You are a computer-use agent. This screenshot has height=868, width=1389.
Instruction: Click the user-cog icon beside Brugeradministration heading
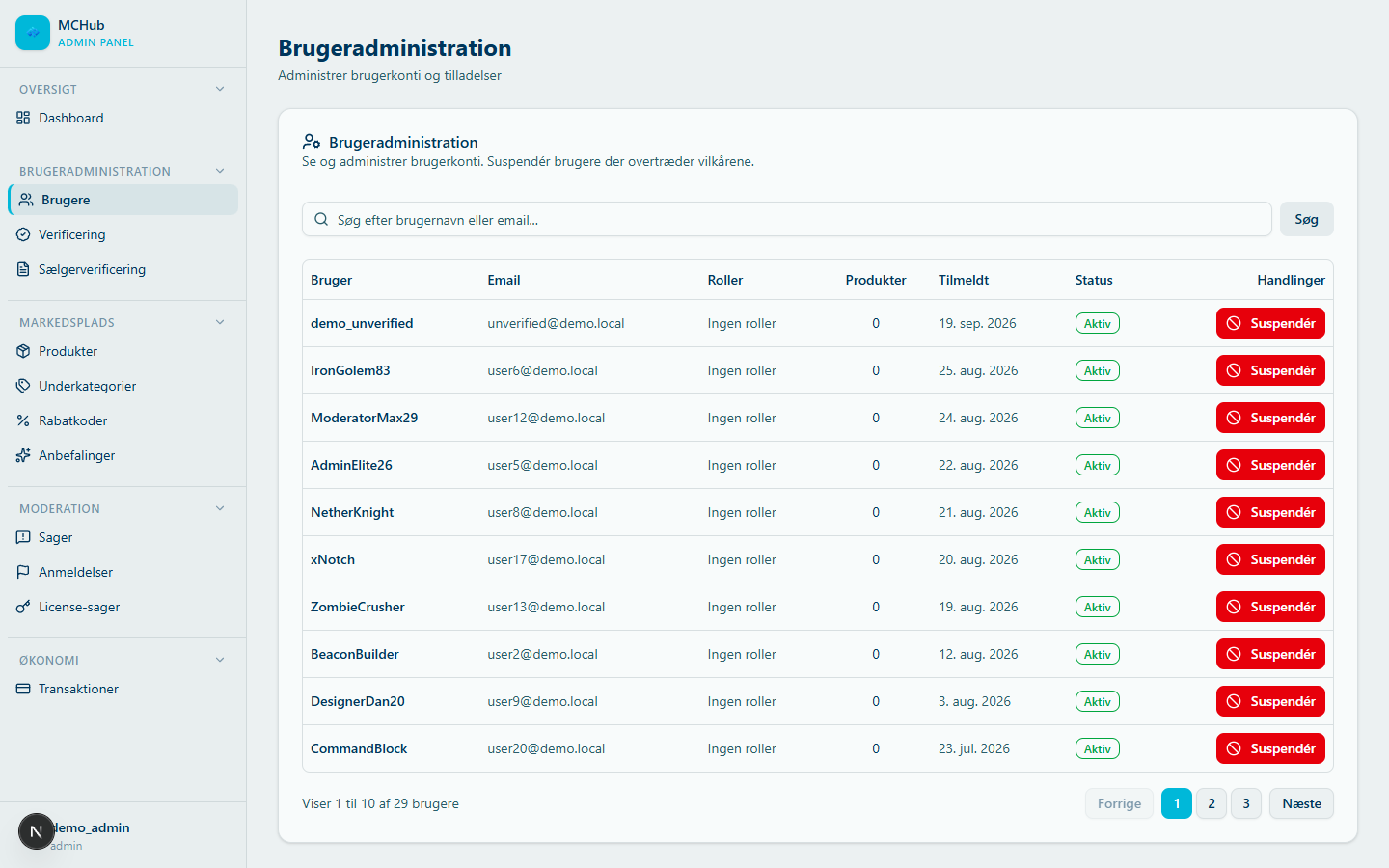coord(312,142)
